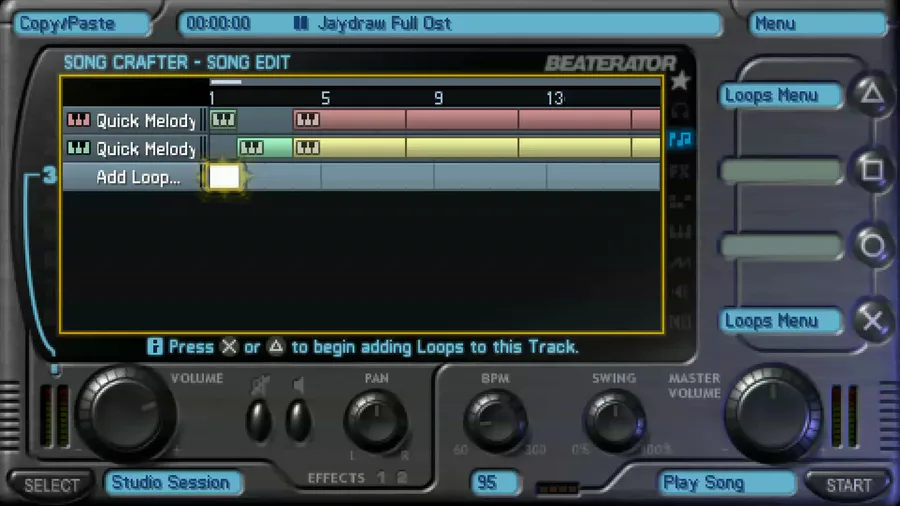This screenshot has height=506, width=900.
Task: Click bar marker 5 on the timeline
Action: pos(325,98)
